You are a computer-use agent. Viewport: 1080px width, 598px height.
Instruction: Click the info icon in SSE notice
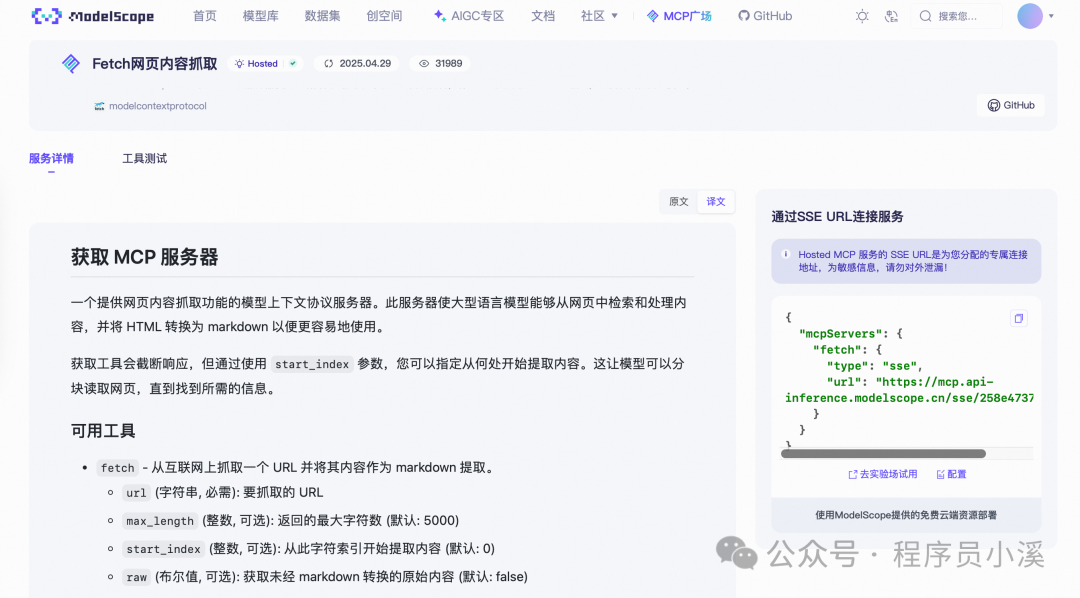[786, 254]
